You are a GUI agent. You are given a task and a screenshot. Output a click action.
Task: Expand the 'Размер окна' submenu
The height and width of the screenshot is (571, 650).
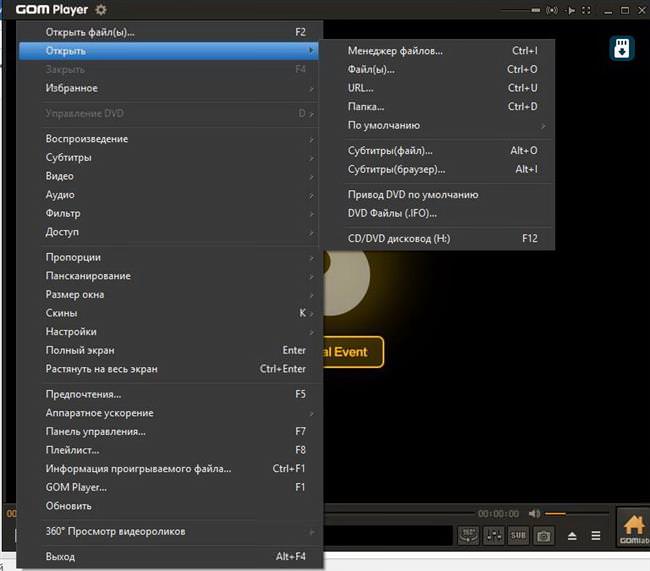coord(169,294)
